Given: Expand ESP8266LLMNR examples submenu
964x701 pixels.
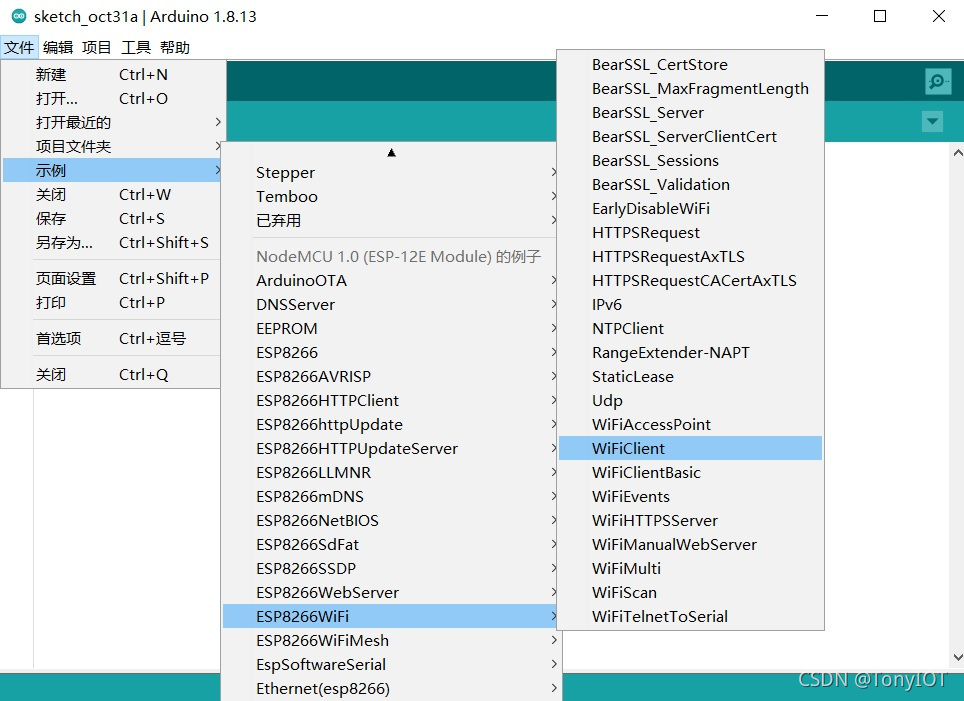Looking at the screenshot, I should [x=390, y=472].
